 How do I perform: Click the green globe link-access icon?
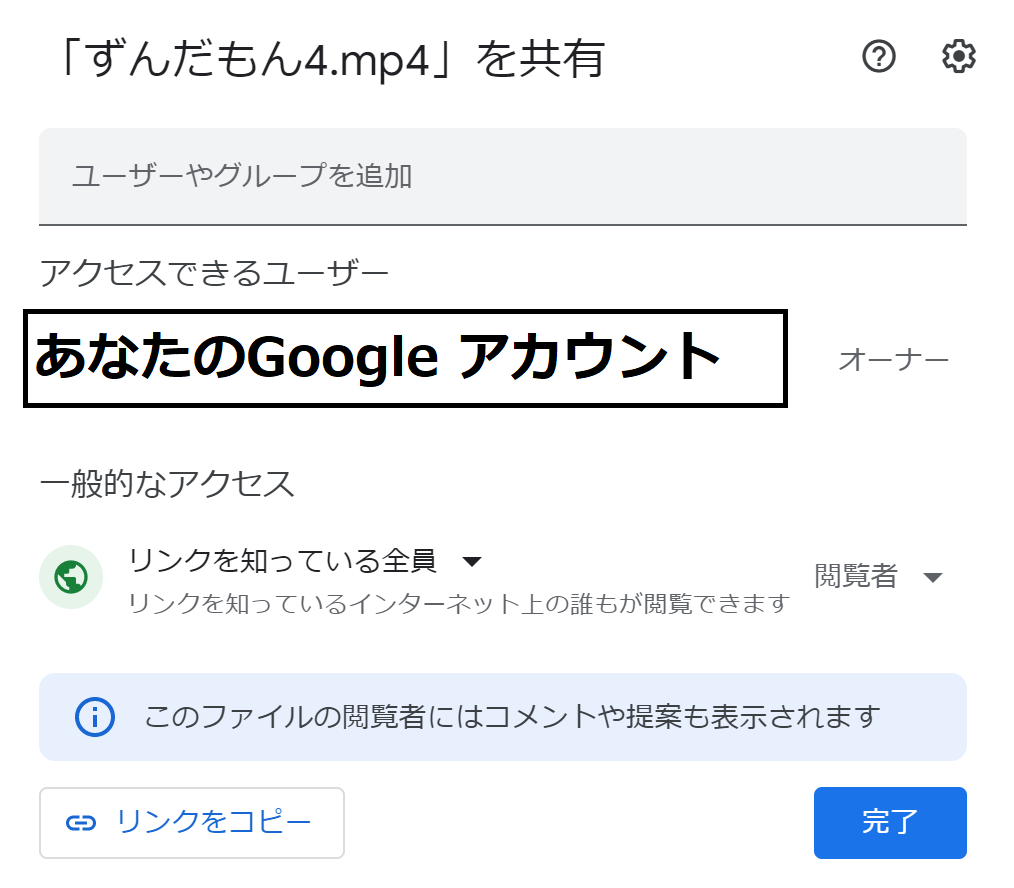[x=71, y=577]
